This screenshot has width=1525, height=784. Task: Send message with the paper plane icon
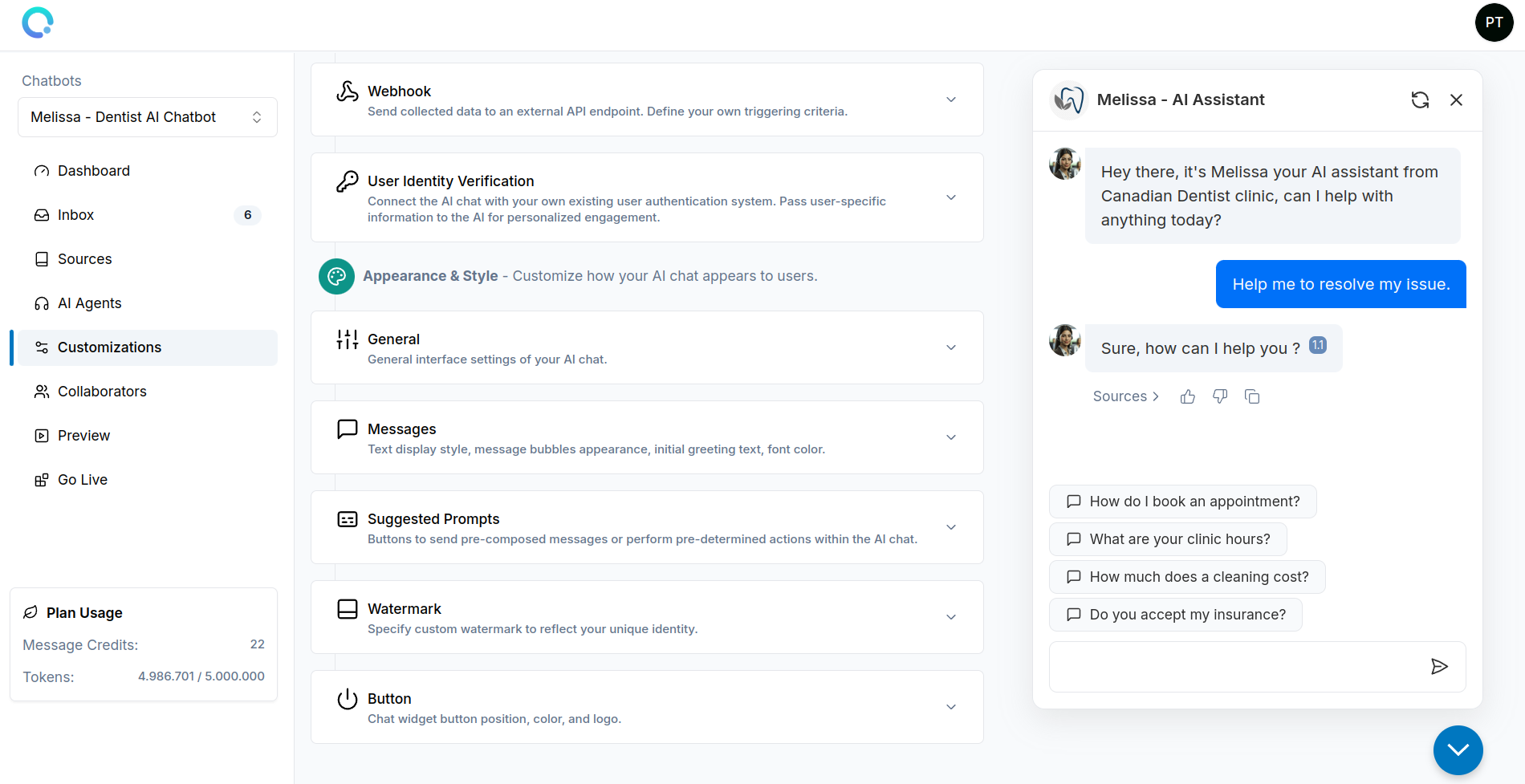(x=1439, y=667)
